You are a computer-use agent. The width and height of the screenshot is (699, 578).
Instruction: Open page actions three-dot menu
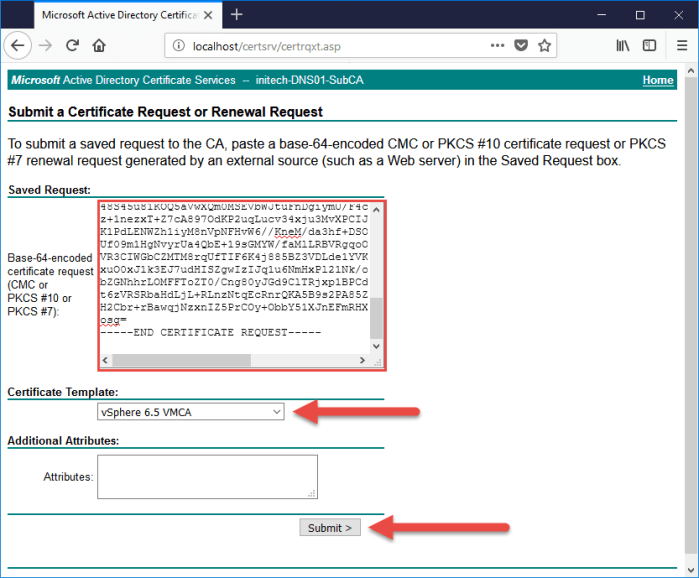(497, 45)
